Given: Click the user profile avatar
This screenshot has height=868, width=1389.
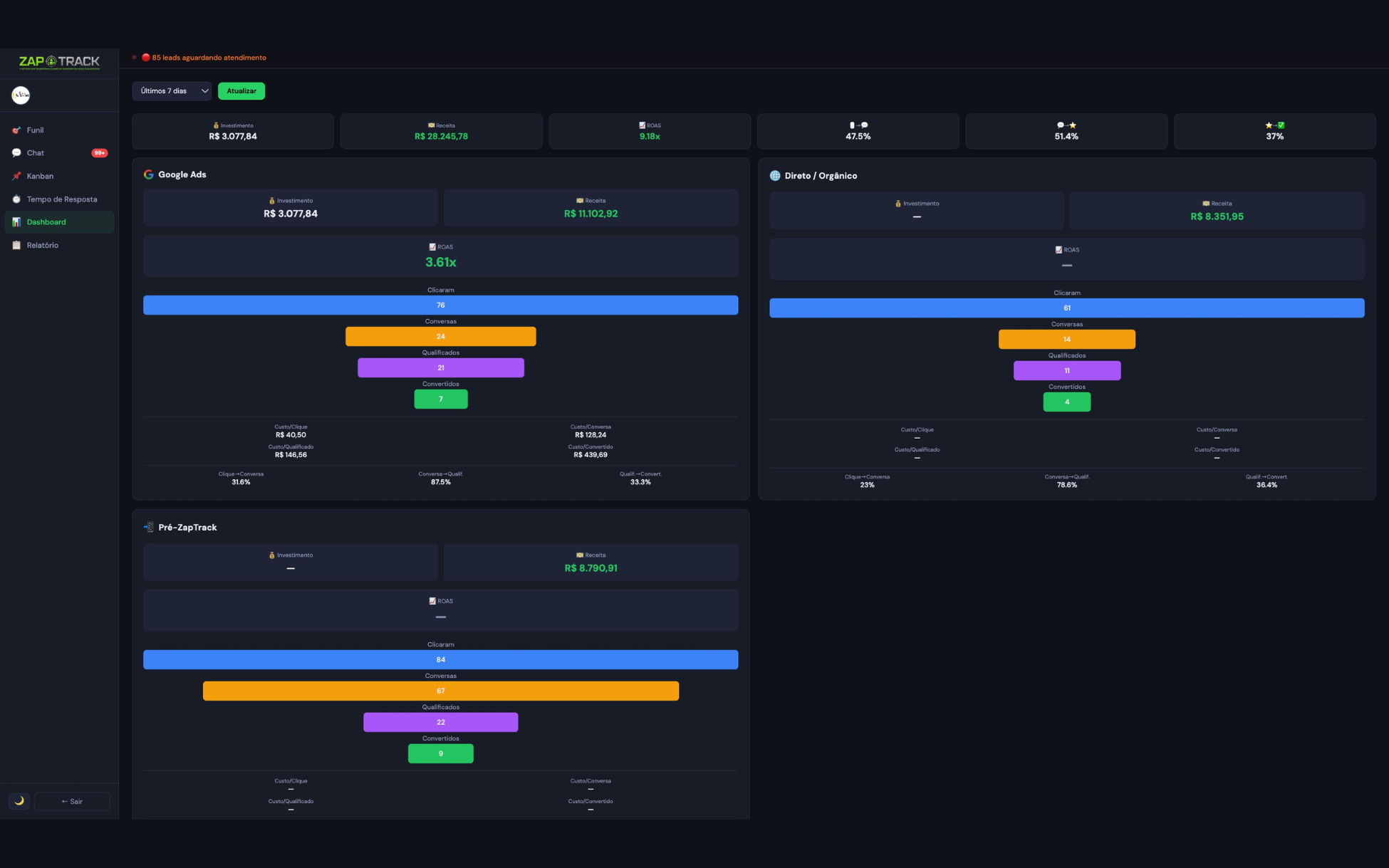Looking at the screenshot, I should tap(21, 95).
